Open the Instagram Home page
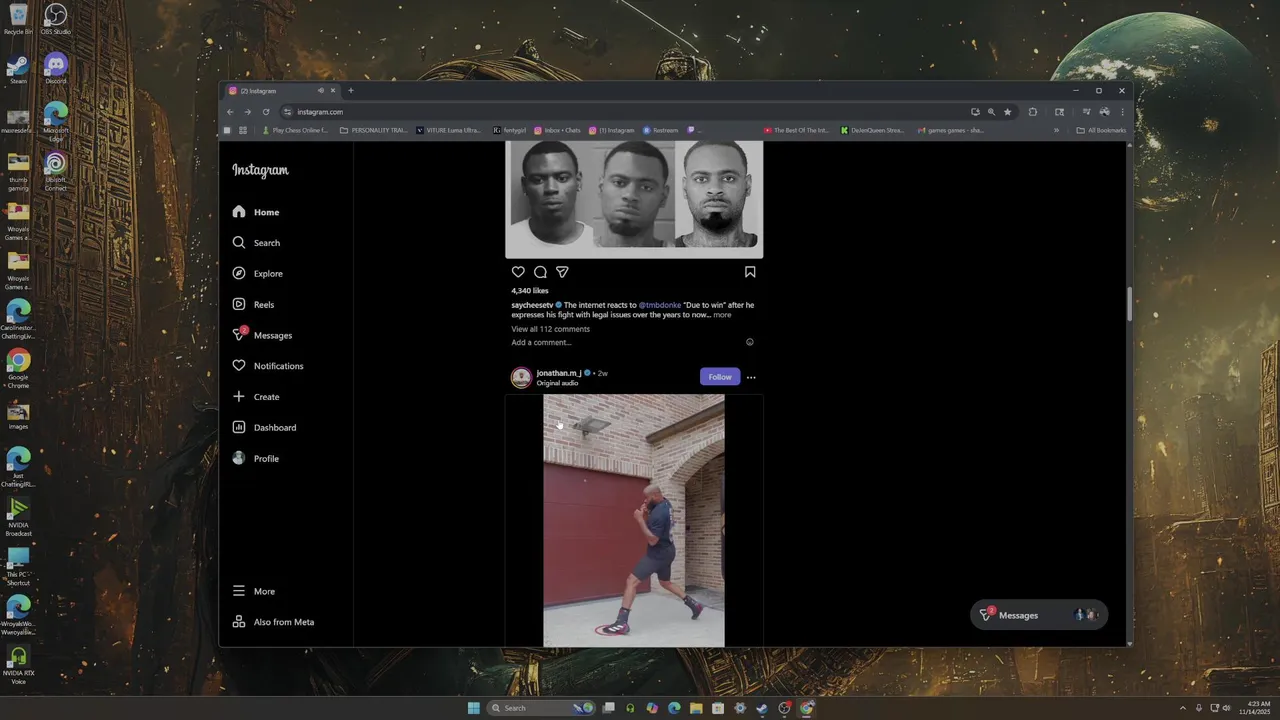Image resolution: width=1280 pixels, height=720 pixels. 256,212
